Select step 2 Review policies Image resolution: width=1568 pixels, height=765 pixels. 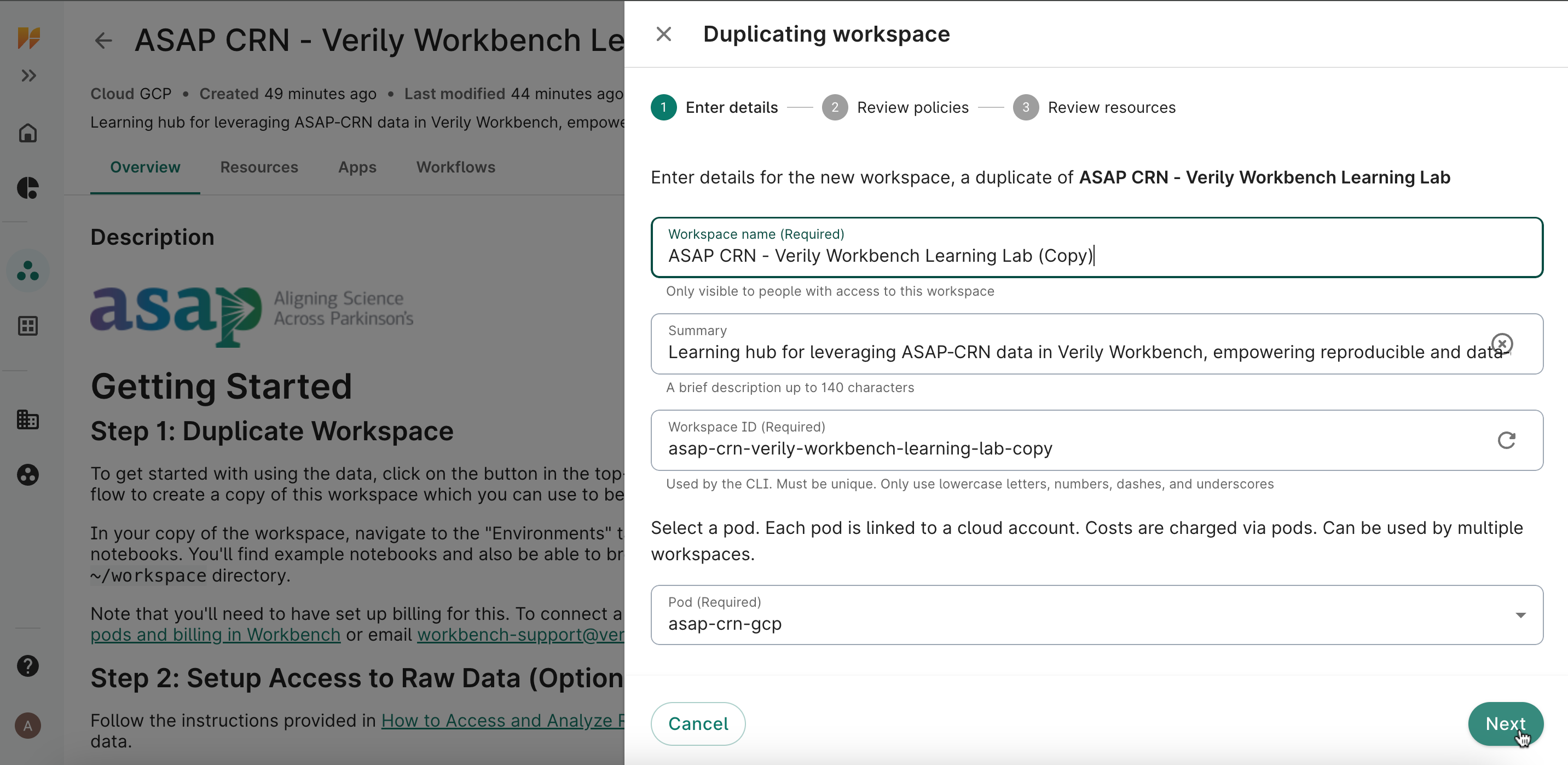pyautogui.click(x=835, y=107)
